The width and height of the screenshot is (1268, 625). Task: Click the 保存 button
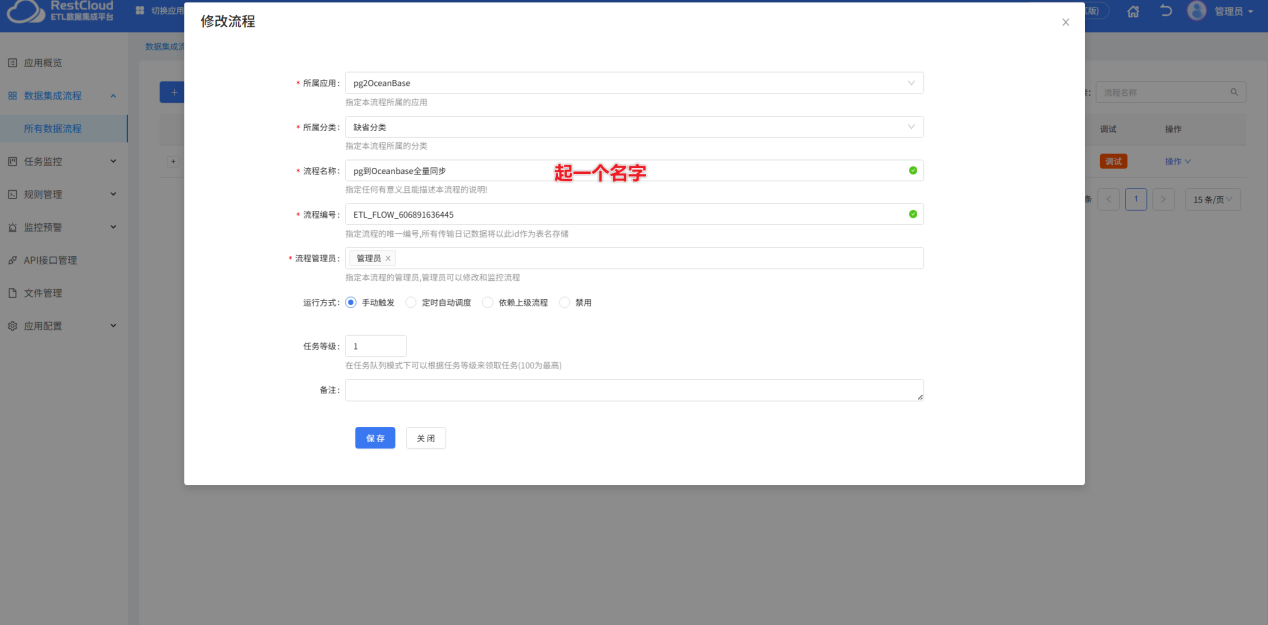pos(375,438)
